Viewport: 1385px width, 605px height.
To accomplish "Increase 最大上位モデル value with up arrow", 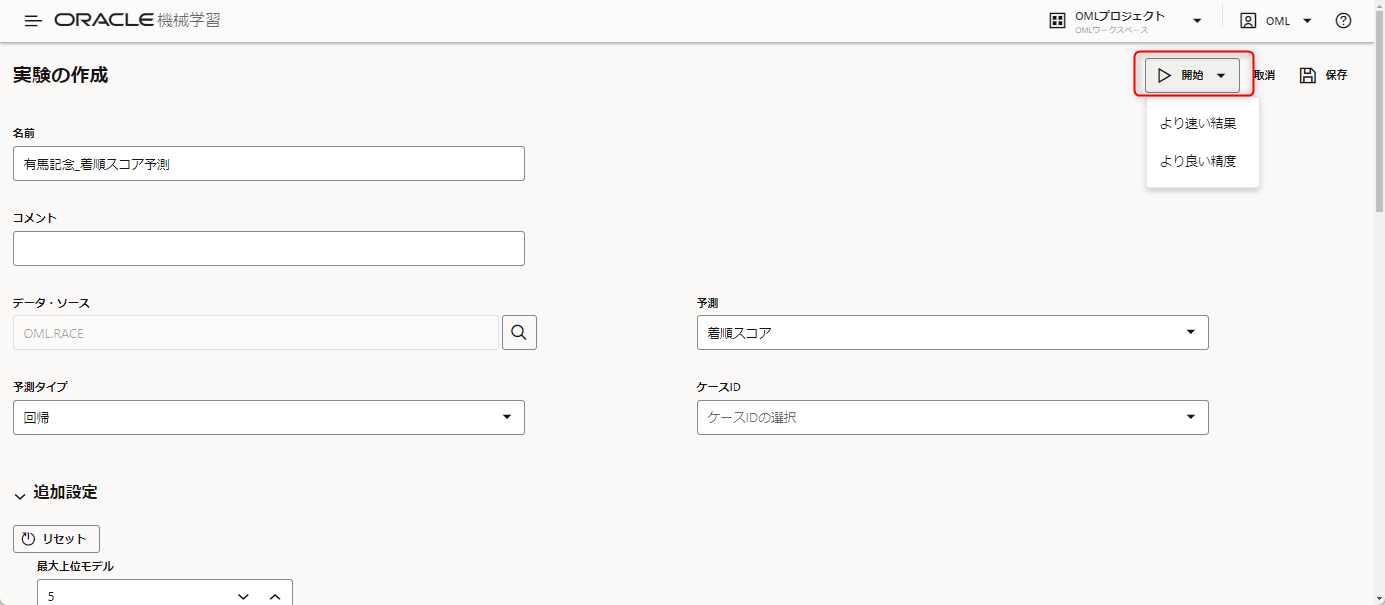I will [x=275, y=596].
